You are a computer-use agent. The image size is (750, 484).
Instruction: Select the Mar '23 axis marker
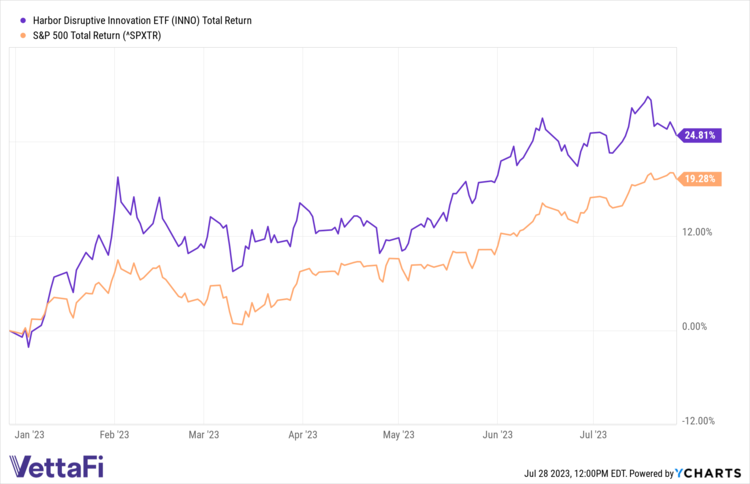click(x=204, y=435)
